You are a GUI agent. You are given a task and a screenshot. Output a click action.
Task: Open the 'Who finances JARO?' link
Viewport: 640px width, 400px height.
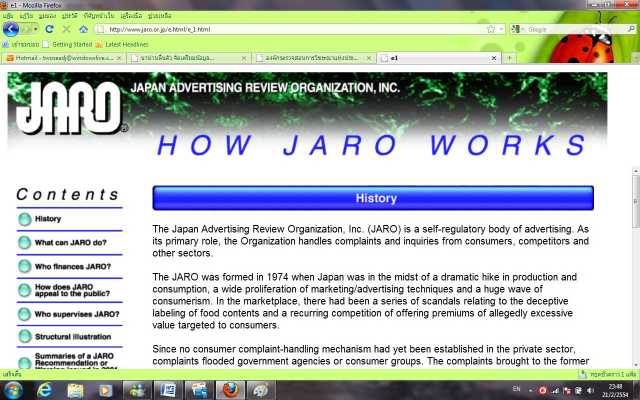click(73, 267)
